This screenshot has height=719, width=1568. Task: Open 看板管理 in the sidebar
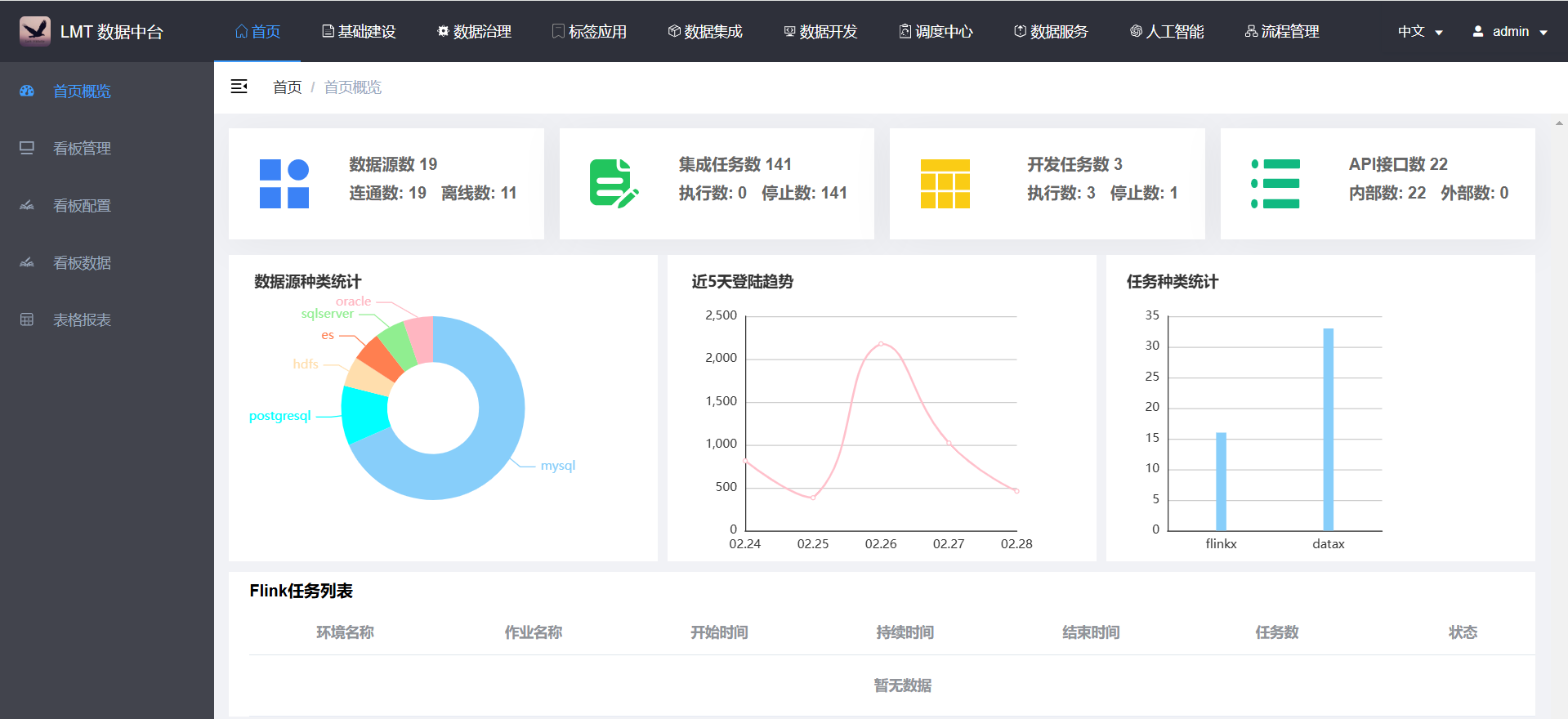pyautogui.click(x=82, y=149)
